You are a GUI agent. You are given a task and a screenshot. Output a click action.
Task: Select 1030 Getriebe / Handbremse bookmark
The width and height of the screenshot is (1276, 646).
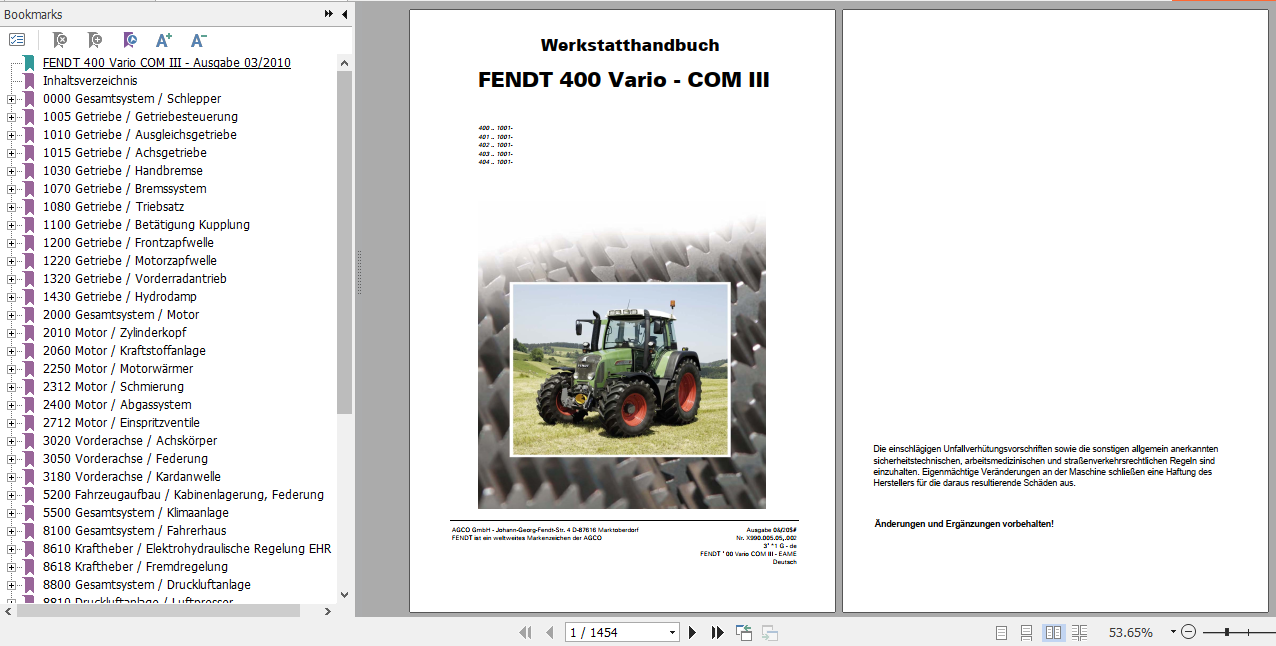click(x=122, y=170)
